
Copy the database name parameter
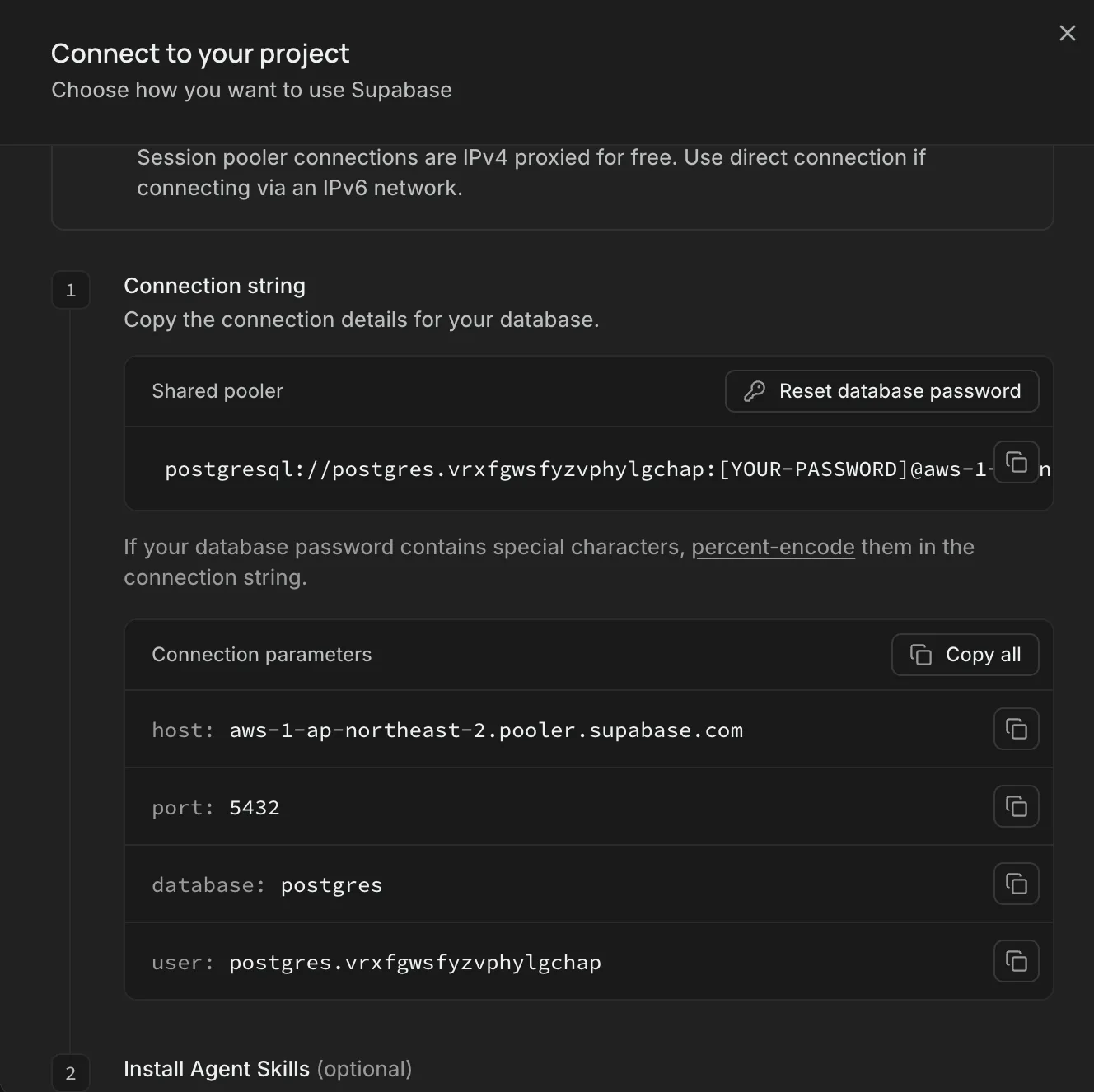1016,884
